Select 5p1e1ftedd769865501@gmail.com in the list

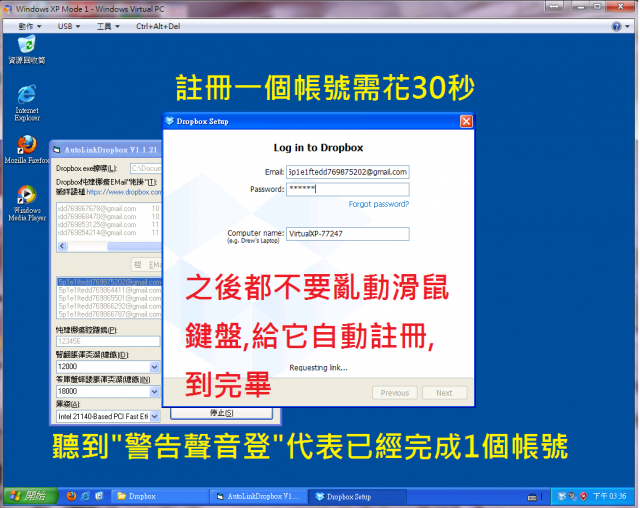coord(109,298)
